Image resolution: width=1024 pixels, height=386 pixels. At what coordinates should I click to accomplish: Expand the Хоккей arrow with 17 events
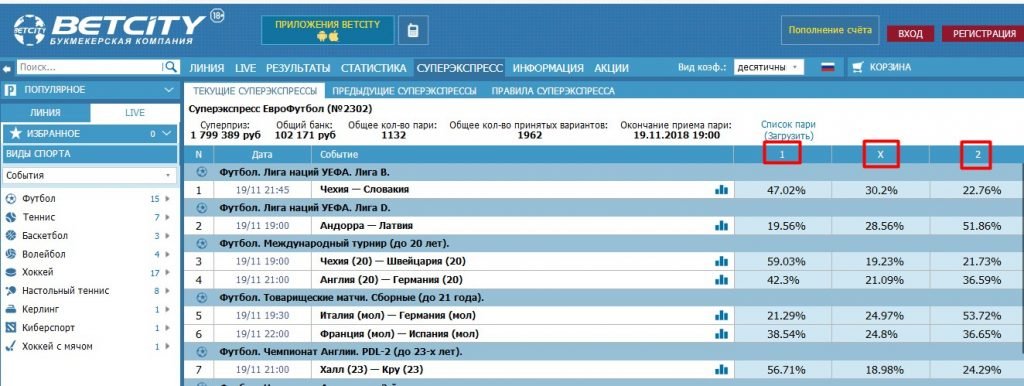(168, 272)
